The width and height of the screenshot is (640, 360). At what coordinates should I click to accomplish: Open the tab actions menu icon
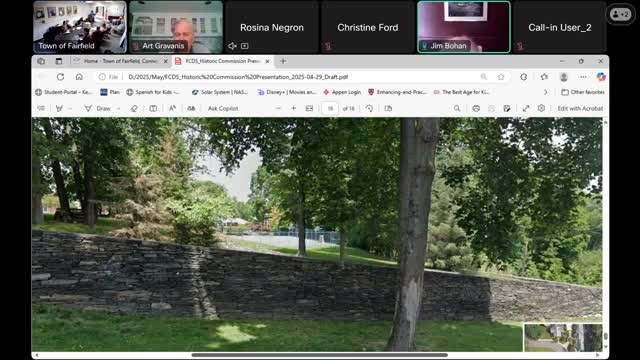pyautogui.click(x=59, y=61)
